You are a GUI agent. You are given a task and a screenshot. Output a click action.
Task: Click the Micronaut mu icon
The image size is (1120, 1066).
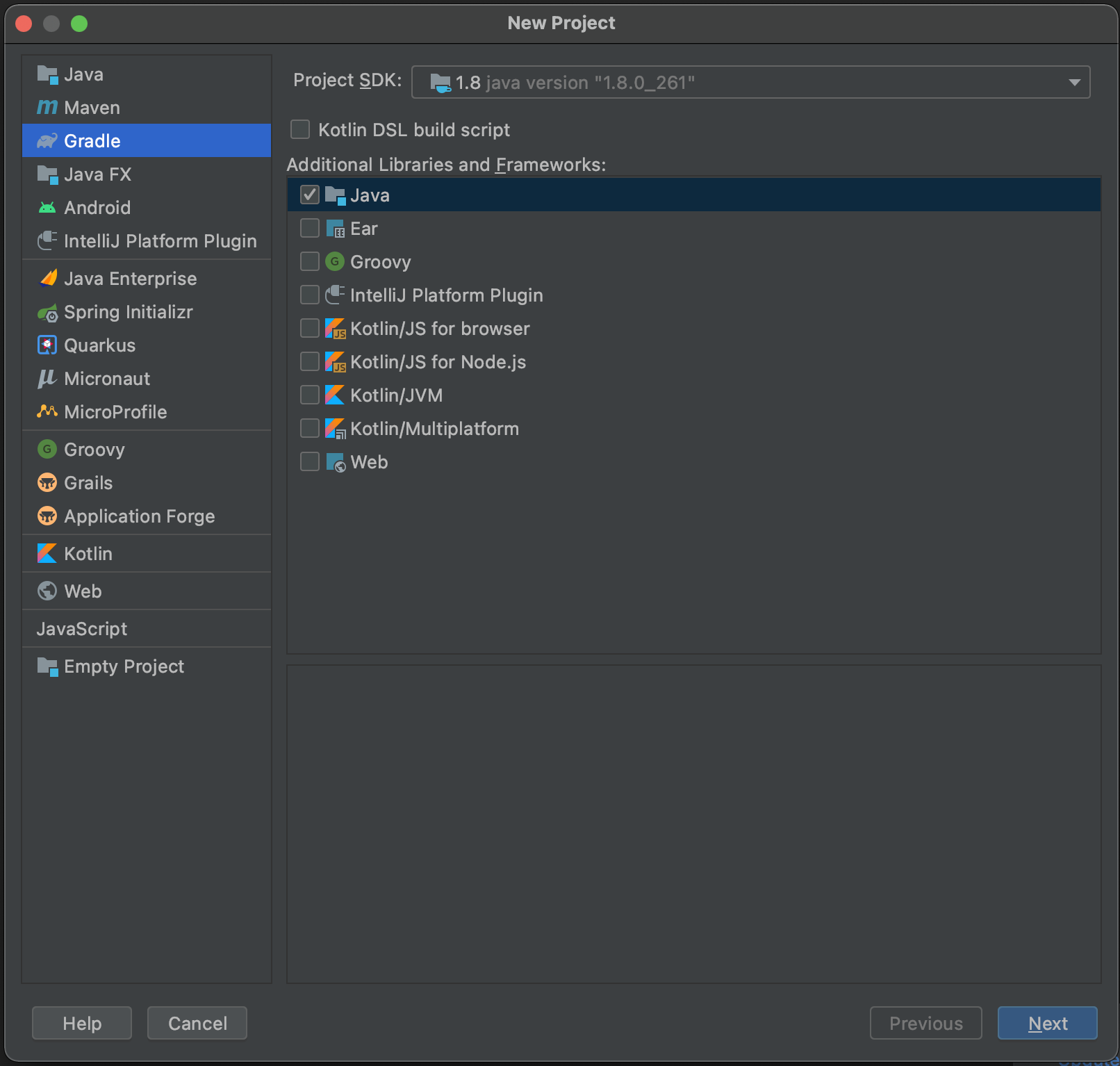[x=47, y=379]
